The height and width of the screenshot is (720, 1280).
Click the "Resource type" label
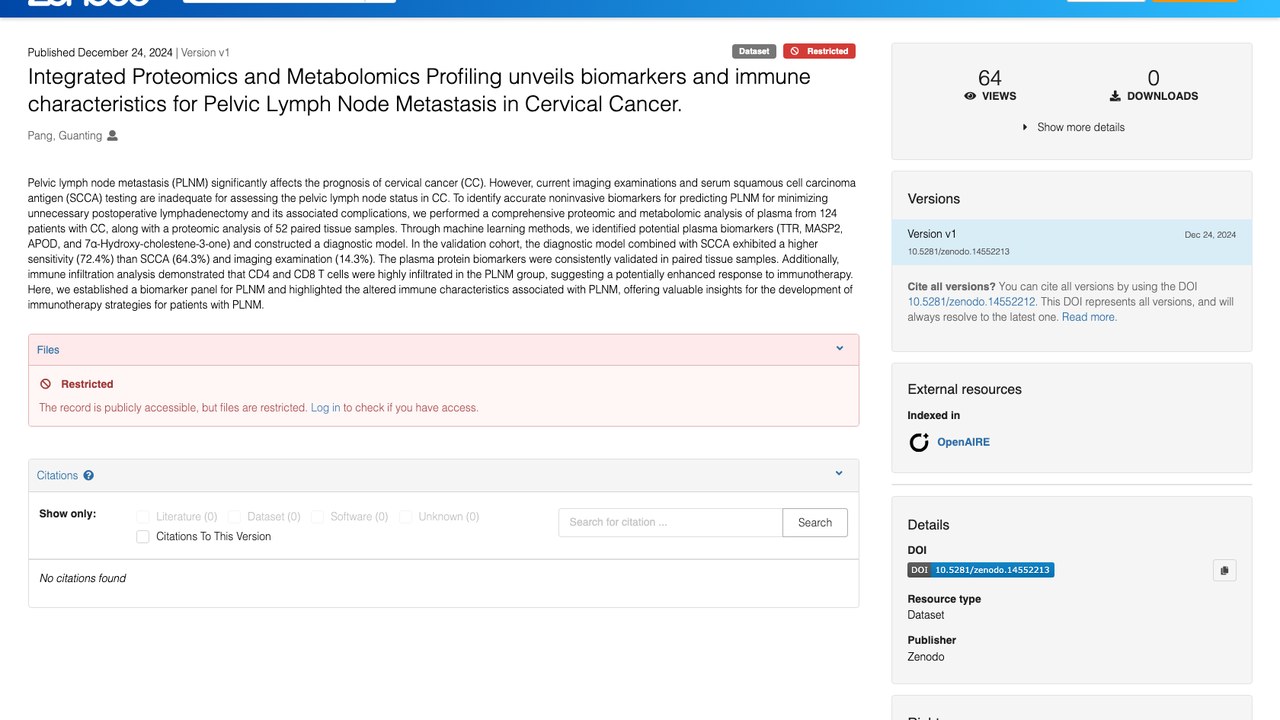point(944,599)
